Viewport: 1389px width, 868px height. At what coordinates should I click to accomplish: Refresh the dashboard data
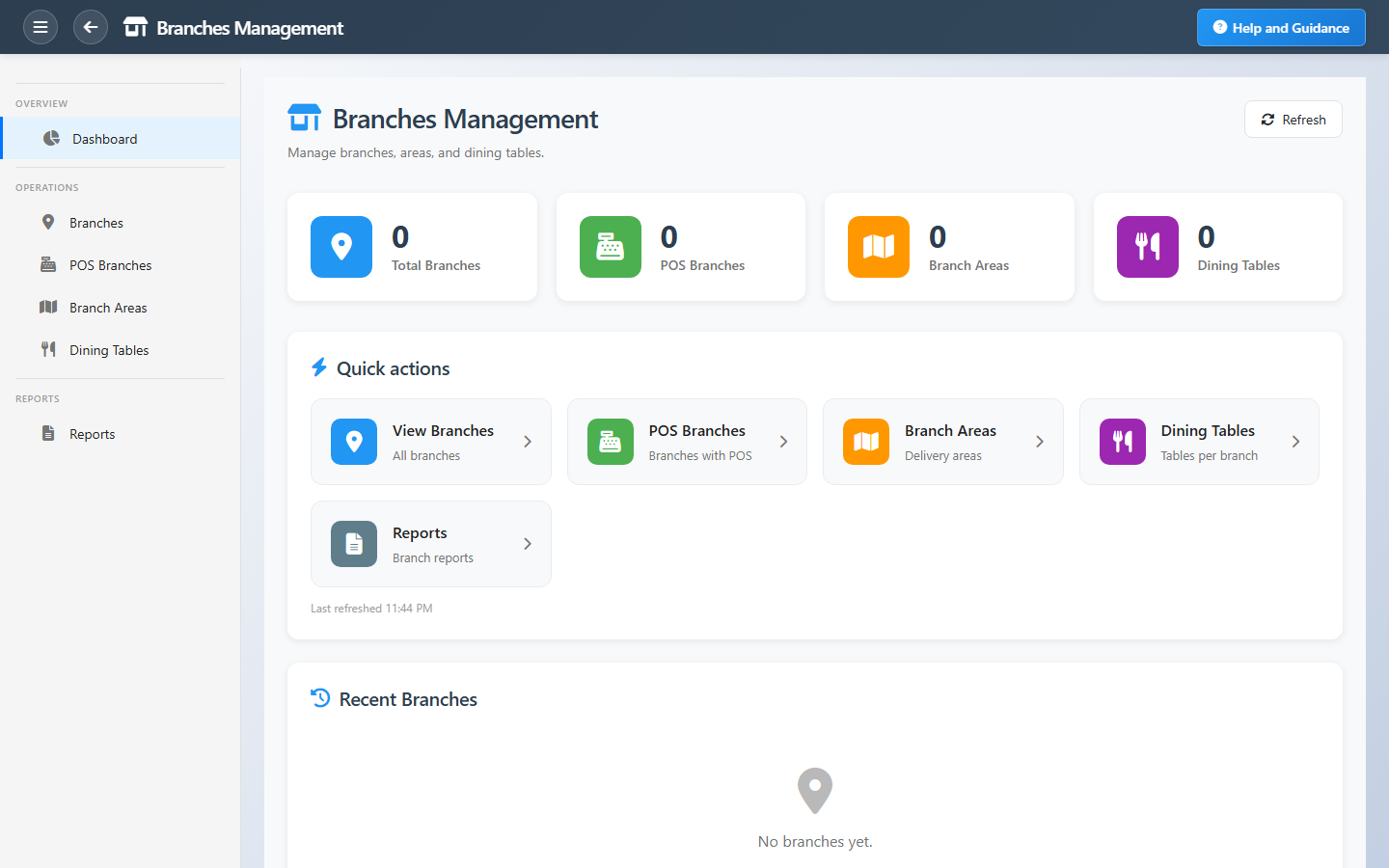(x=1293, y=120)
